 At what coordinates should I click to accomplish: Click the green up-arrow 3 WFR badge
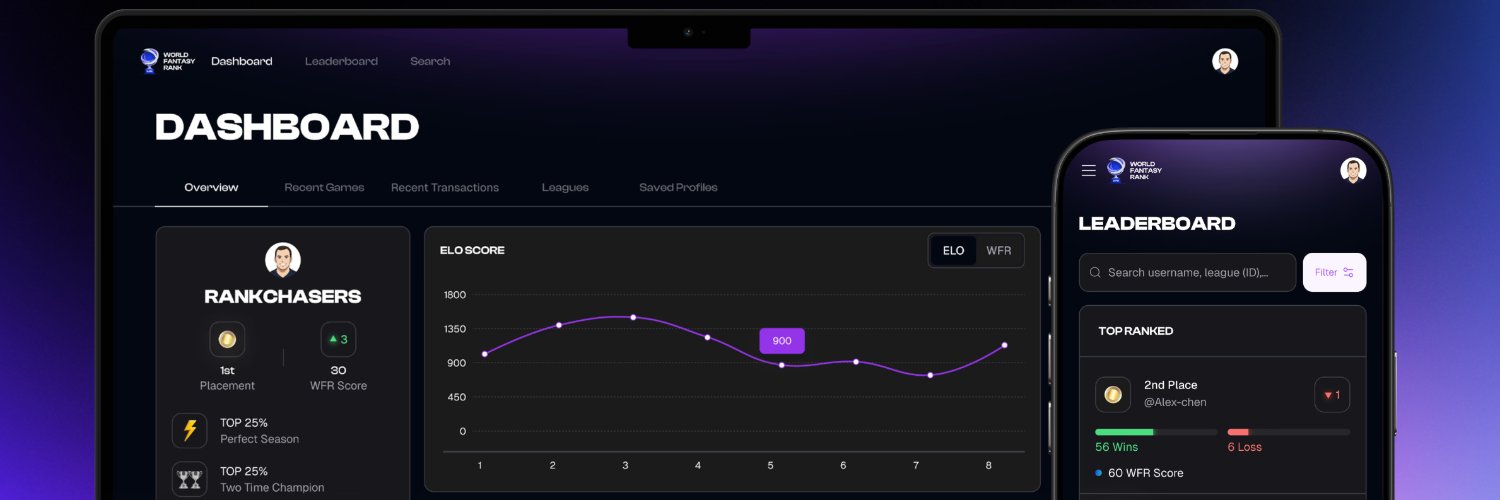tap(338, 339)
